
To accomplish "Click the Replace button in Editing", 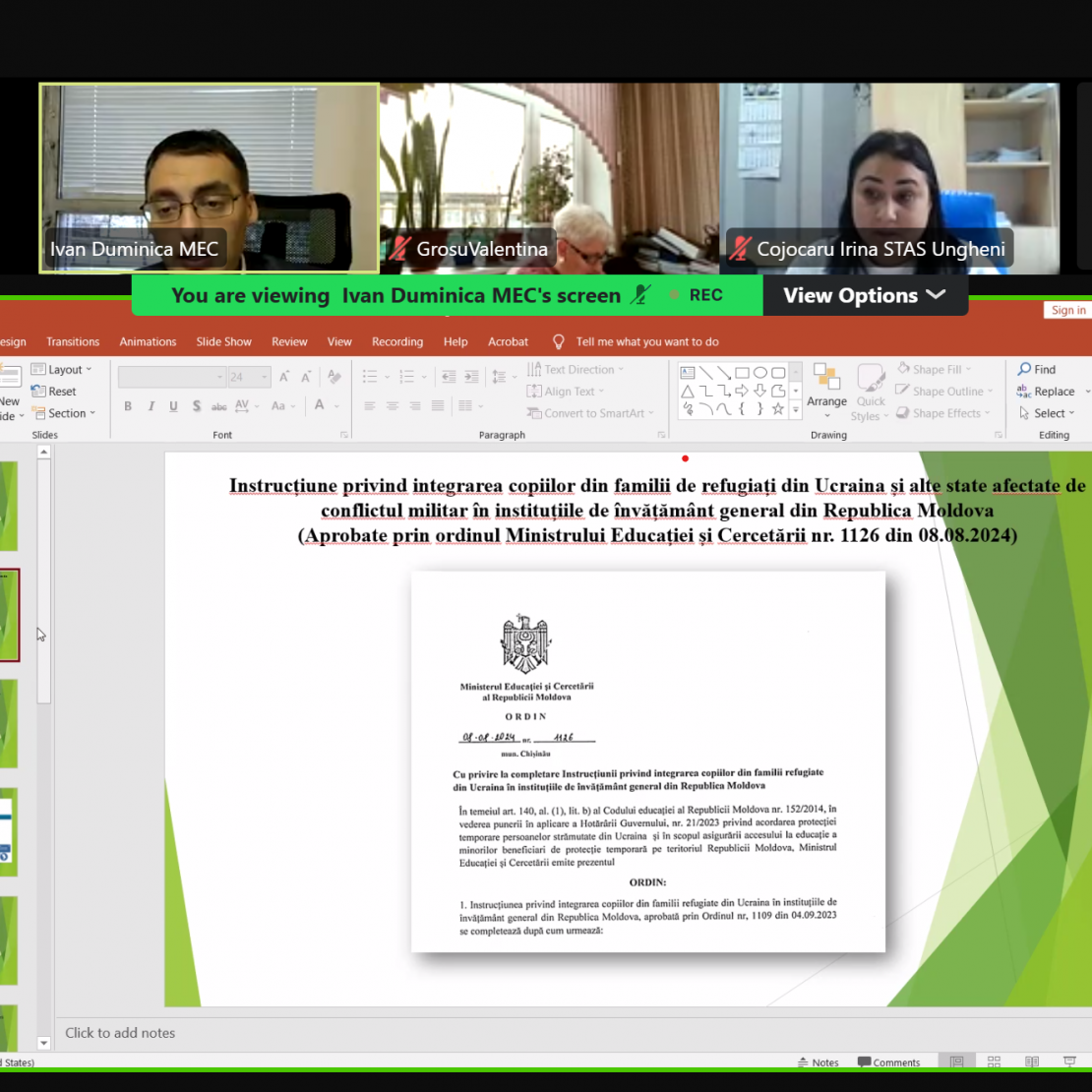I will [1047, 392].
